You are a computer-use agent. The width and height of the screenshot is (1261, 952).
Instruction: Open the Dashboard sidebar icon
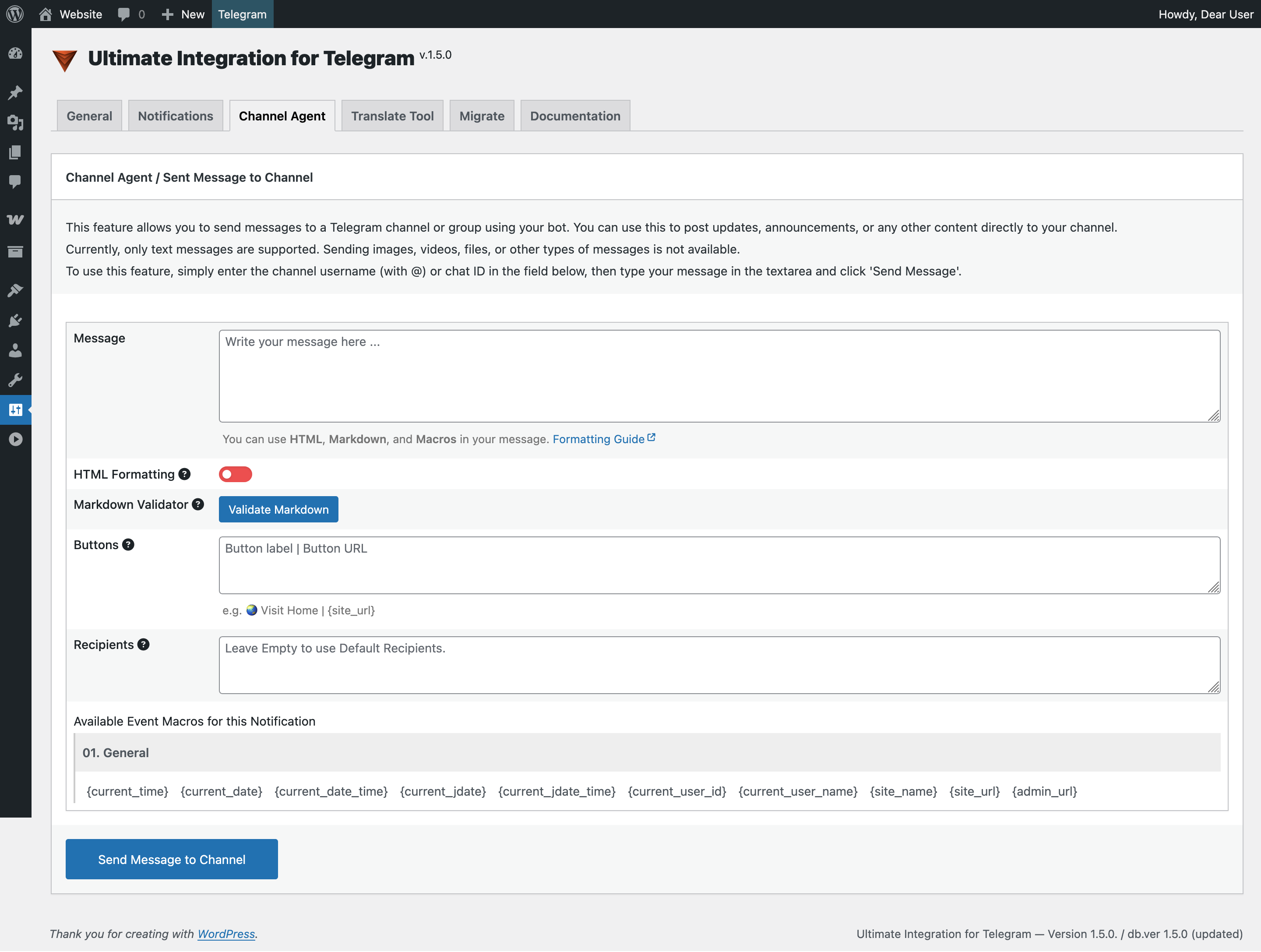click(15, 53)
